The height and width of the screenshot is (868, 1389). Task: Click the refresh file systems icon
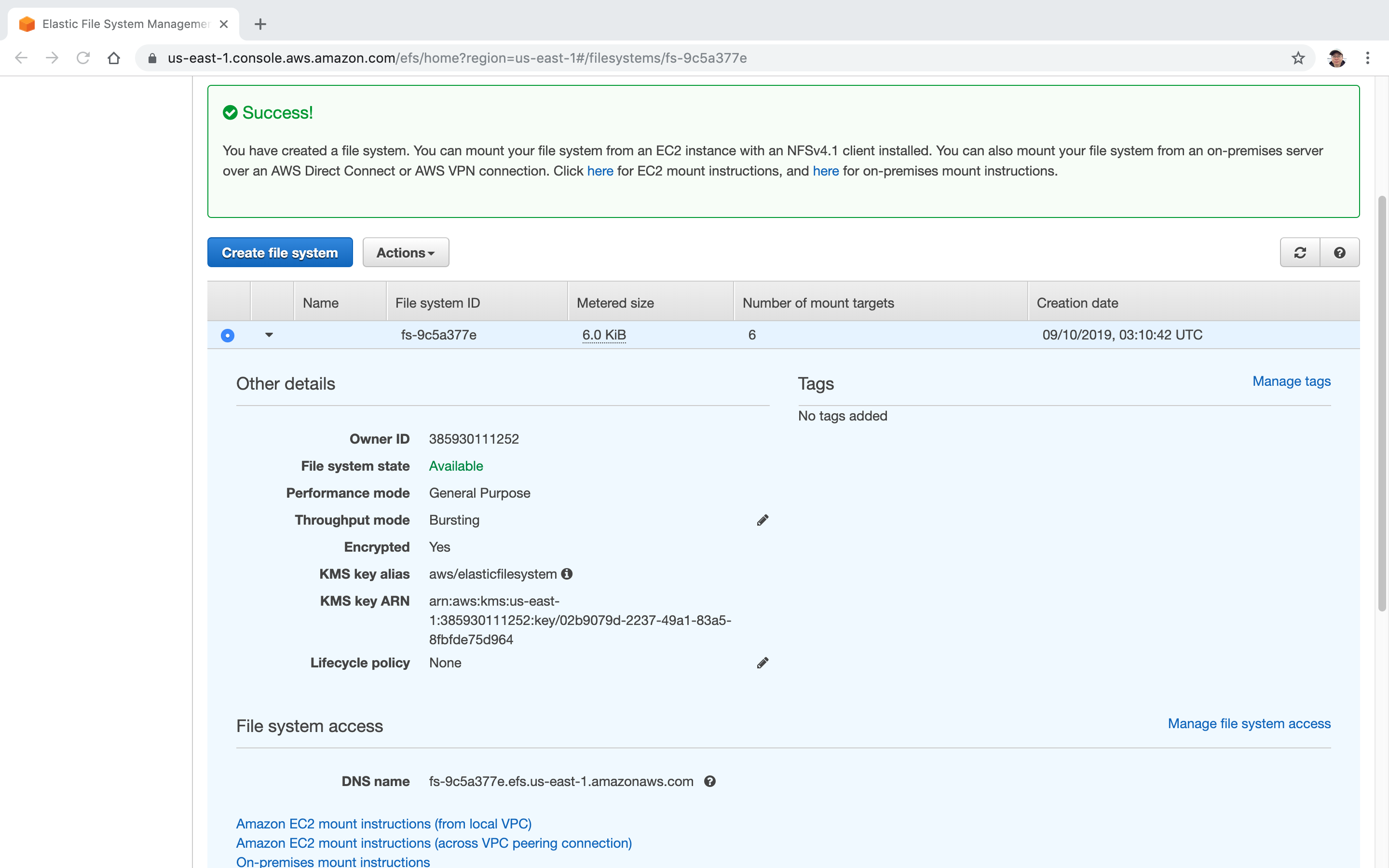click(1300, 253)
